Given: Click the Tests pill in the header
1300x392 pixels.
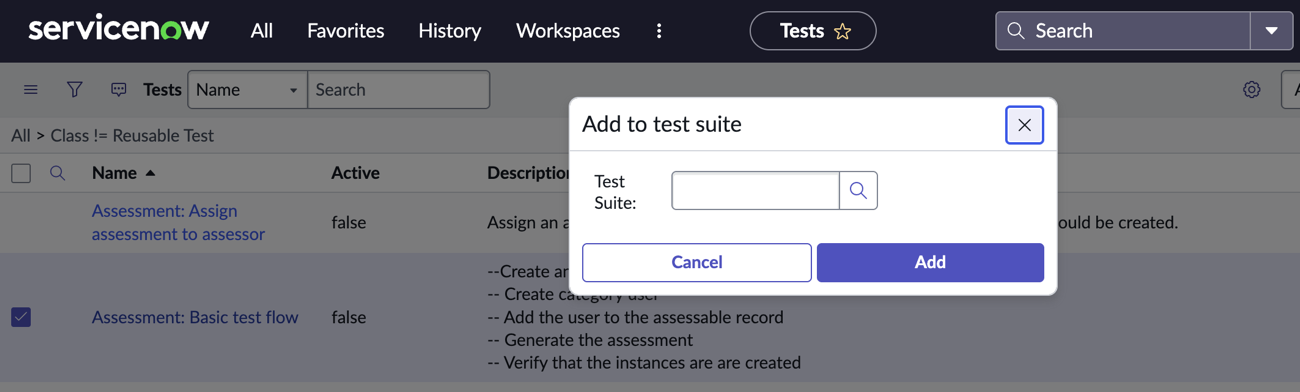Looking at the screenshot, I should click(812, 31).
